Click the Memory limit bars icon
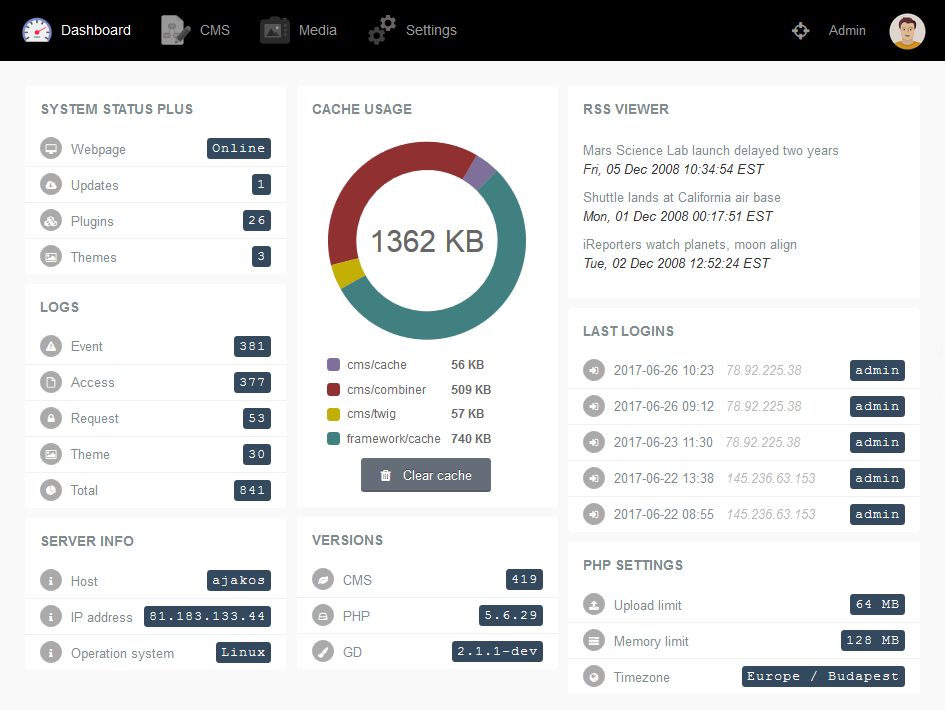Screen dimensions: 945x710 point(594,641)
